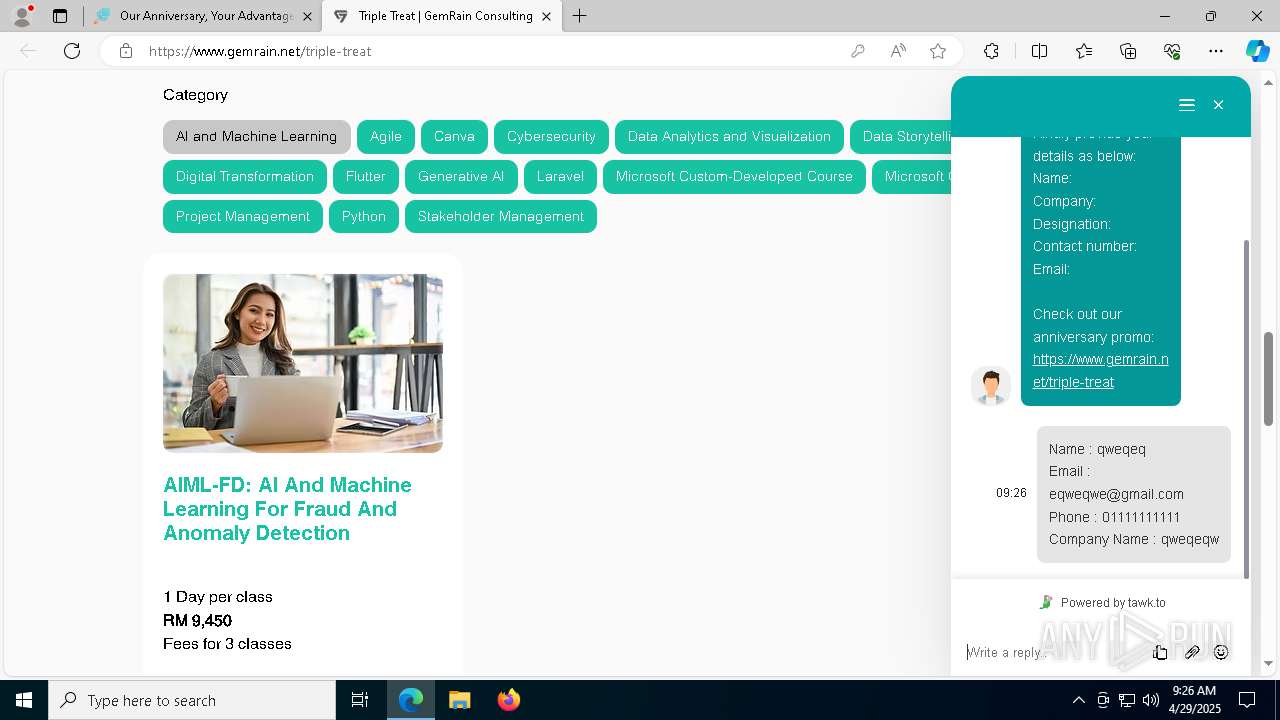This screenshot has height=720, width=1280.
Task: Open browser Extensions icon
Action: coord(991,51)
